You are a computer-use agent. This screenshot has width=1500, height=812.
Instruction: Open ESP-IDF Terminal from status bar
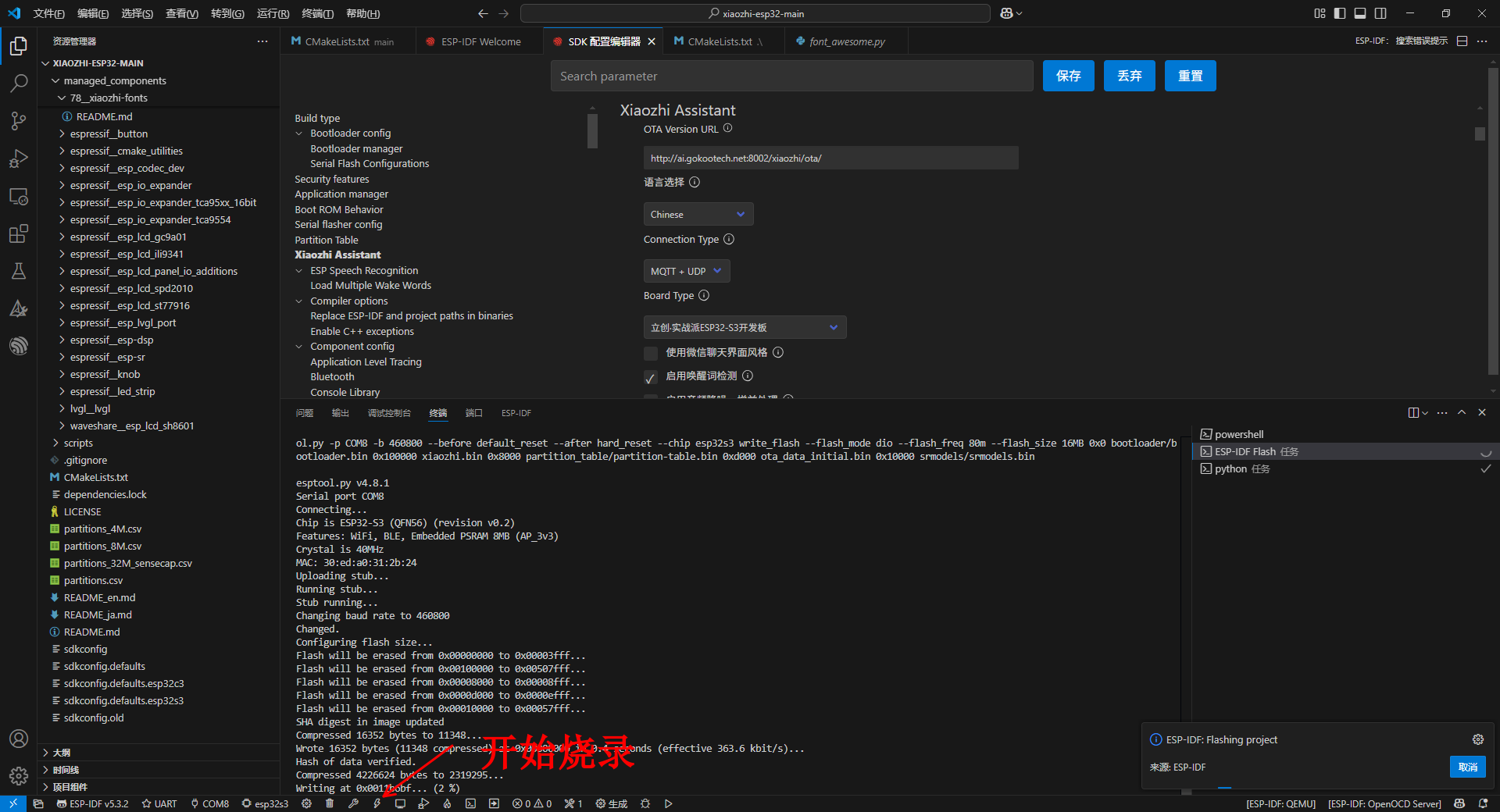coord(470,803)
